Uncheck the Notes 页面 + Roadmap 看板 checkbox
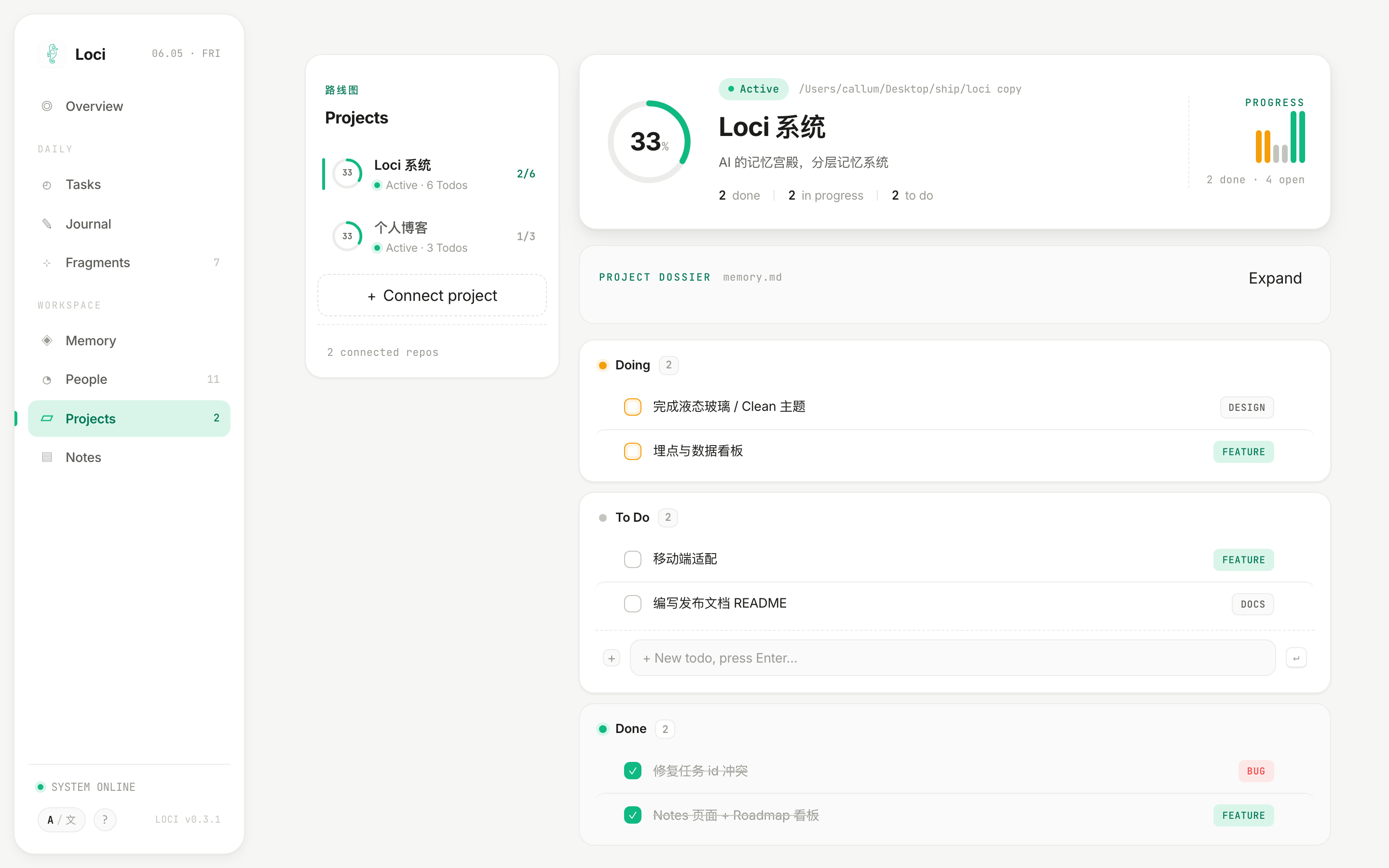 tap(632, 814)
